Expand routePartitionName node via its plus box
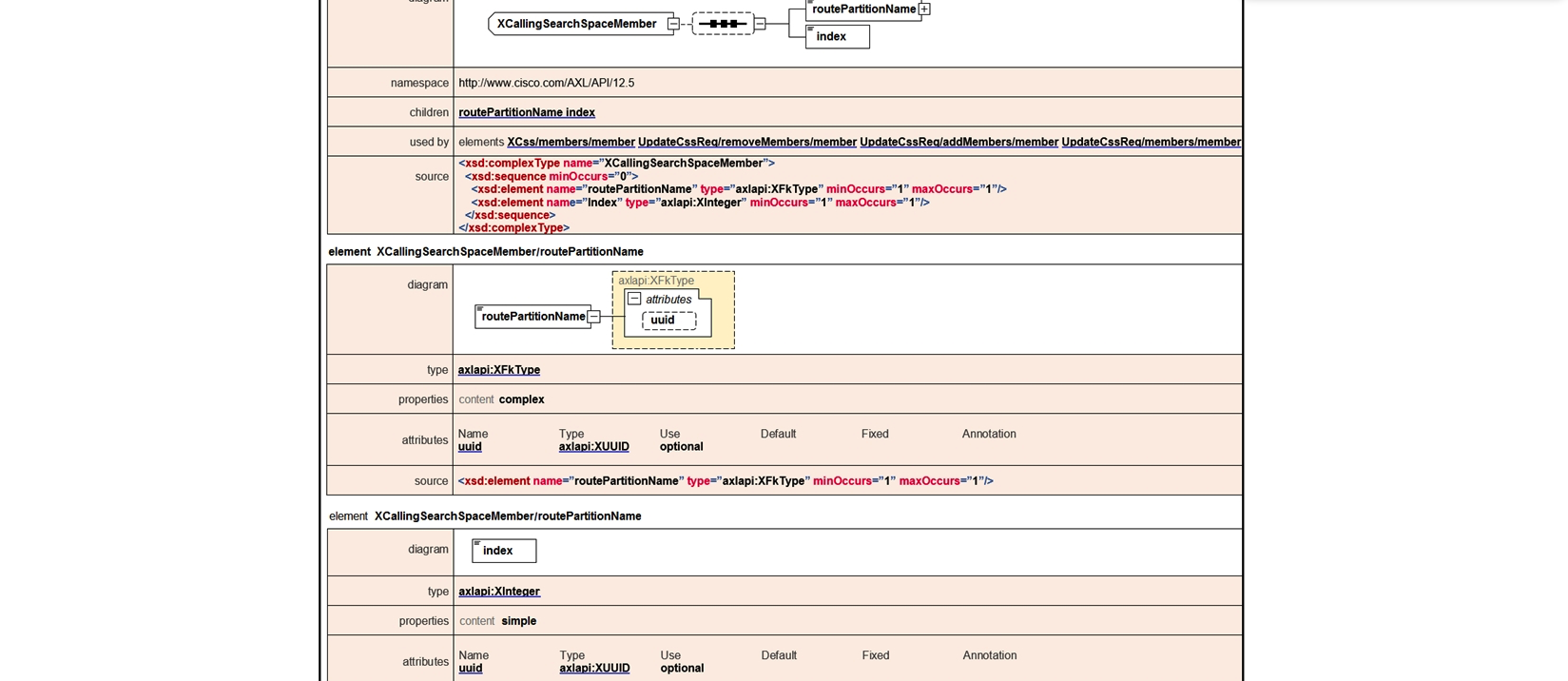The height and width of the screenshot is (681, 1568). coord(924,9)
